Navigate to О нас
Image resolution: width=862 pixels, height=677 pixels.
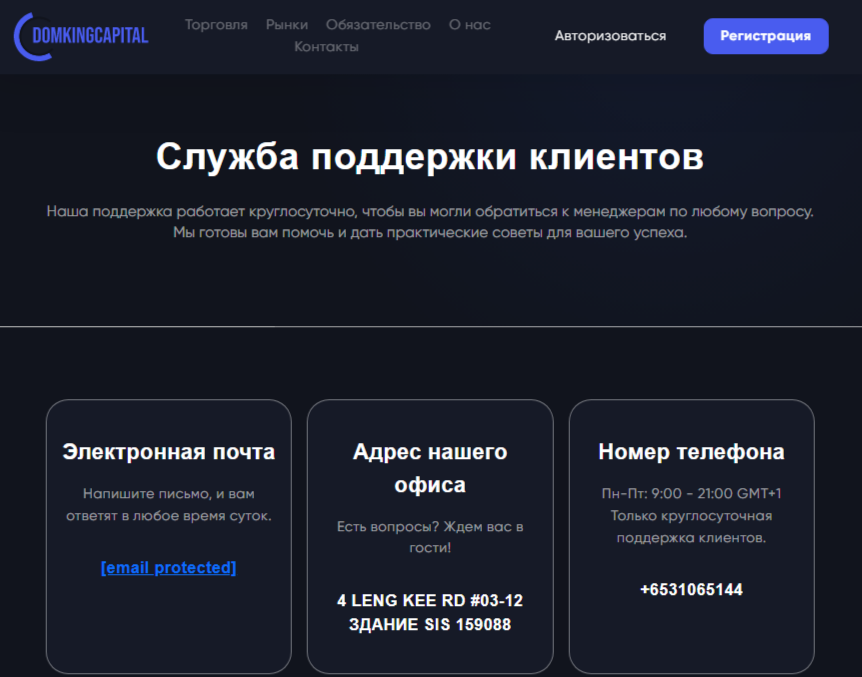pos(468,24)
